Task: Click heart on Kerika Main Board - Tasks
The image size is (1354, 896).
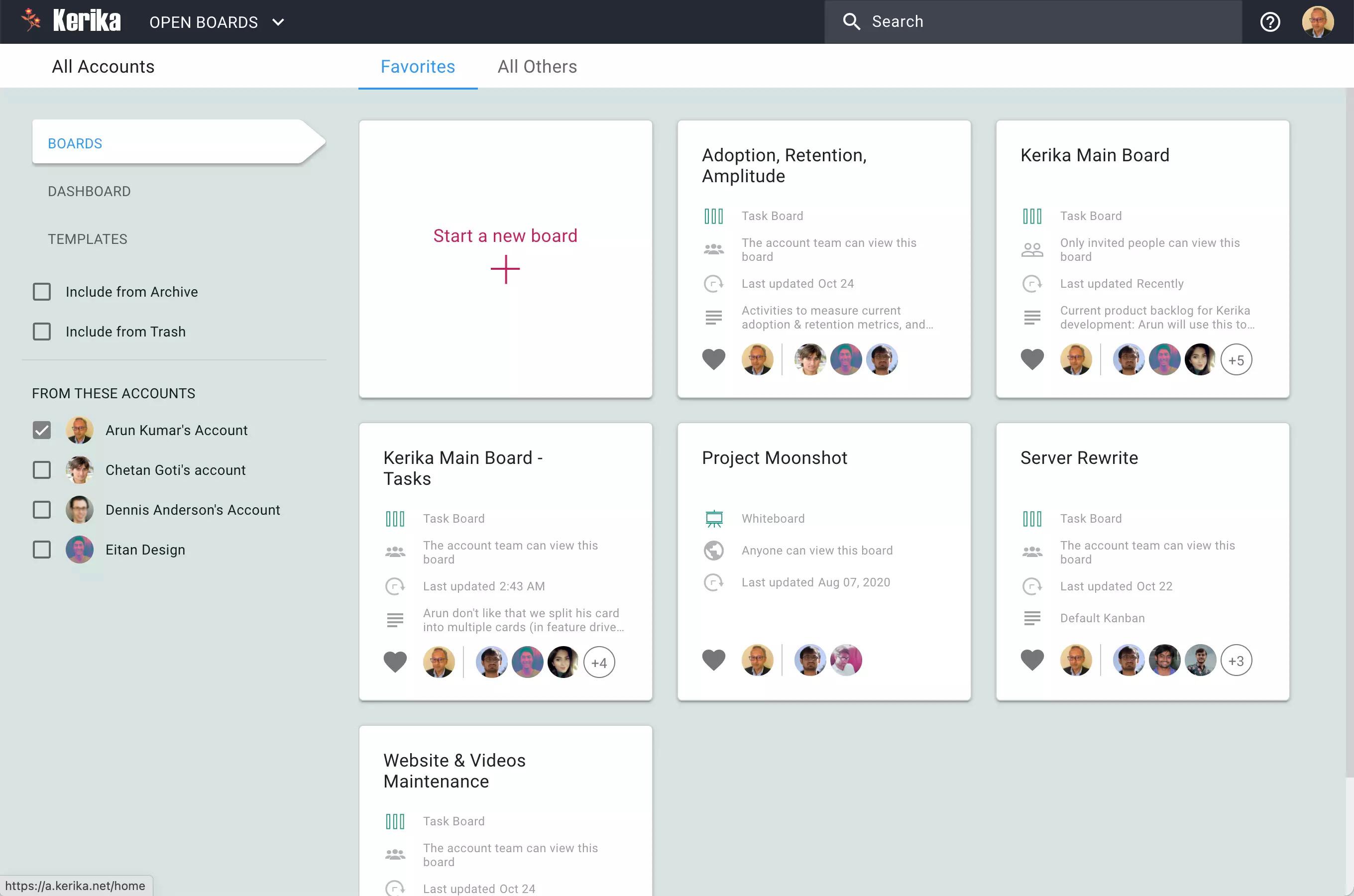Action: (395, 662)
